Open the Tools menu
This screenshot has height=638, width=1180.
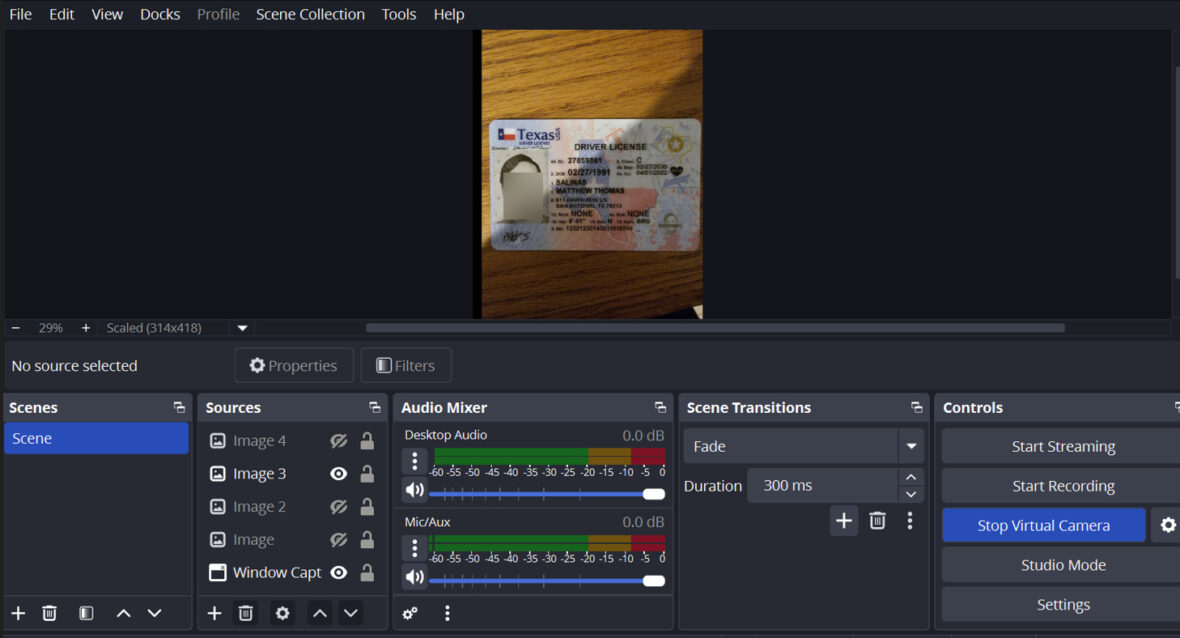399,14
